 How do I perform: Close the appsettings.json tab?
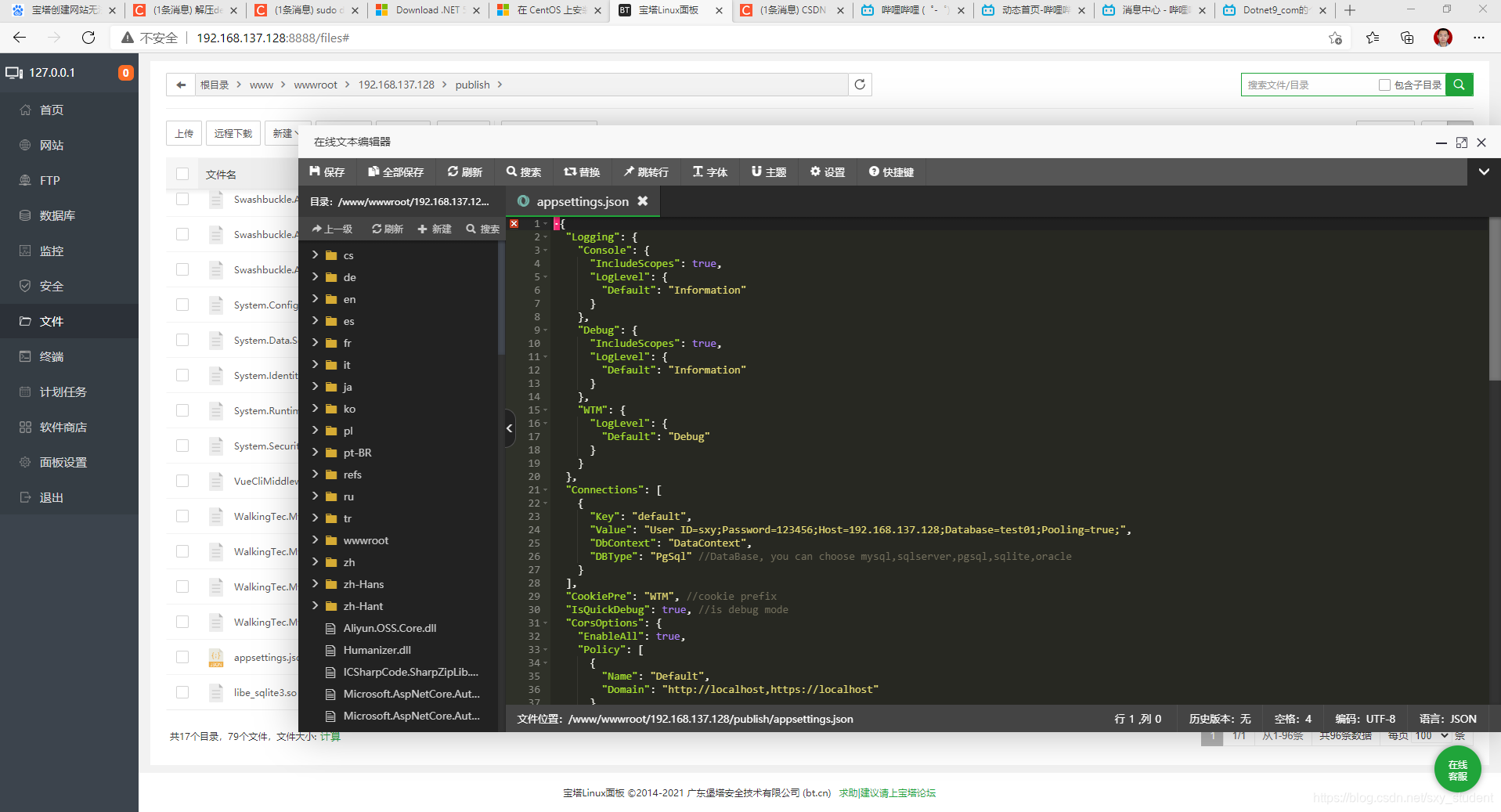pyautogui.click(x=643, y=201)
